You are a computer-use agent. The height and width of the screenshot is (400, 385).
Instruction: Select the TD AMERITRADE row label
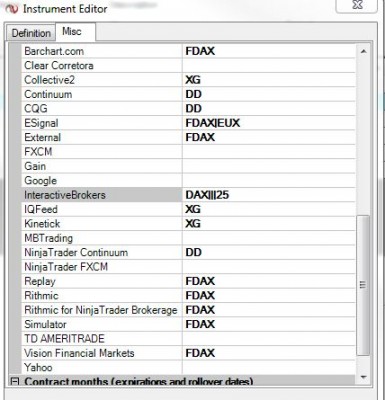pyautogui.click(x=102, y=339)
